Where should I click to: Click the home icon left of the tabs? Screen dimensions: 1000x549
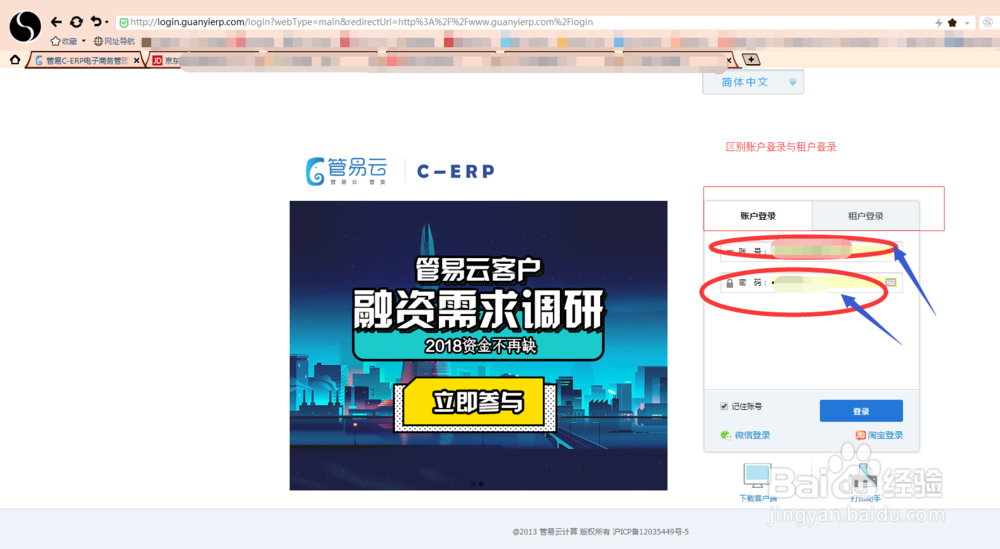(15, 60)
